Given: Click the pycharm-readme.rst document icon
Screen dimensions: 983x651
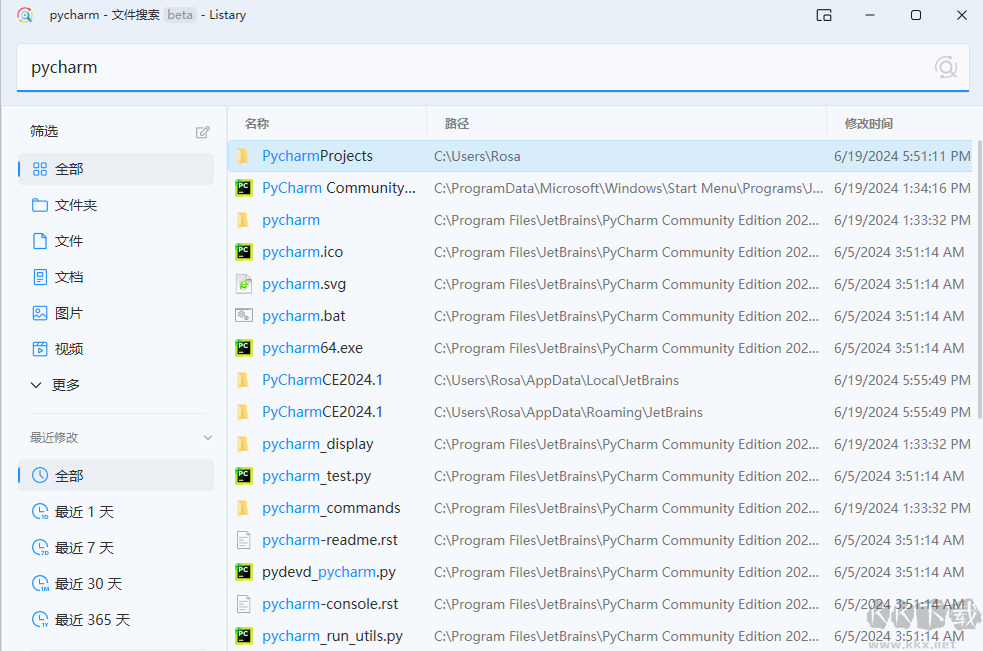Looking at the screenshot, I should coord(243,539).
